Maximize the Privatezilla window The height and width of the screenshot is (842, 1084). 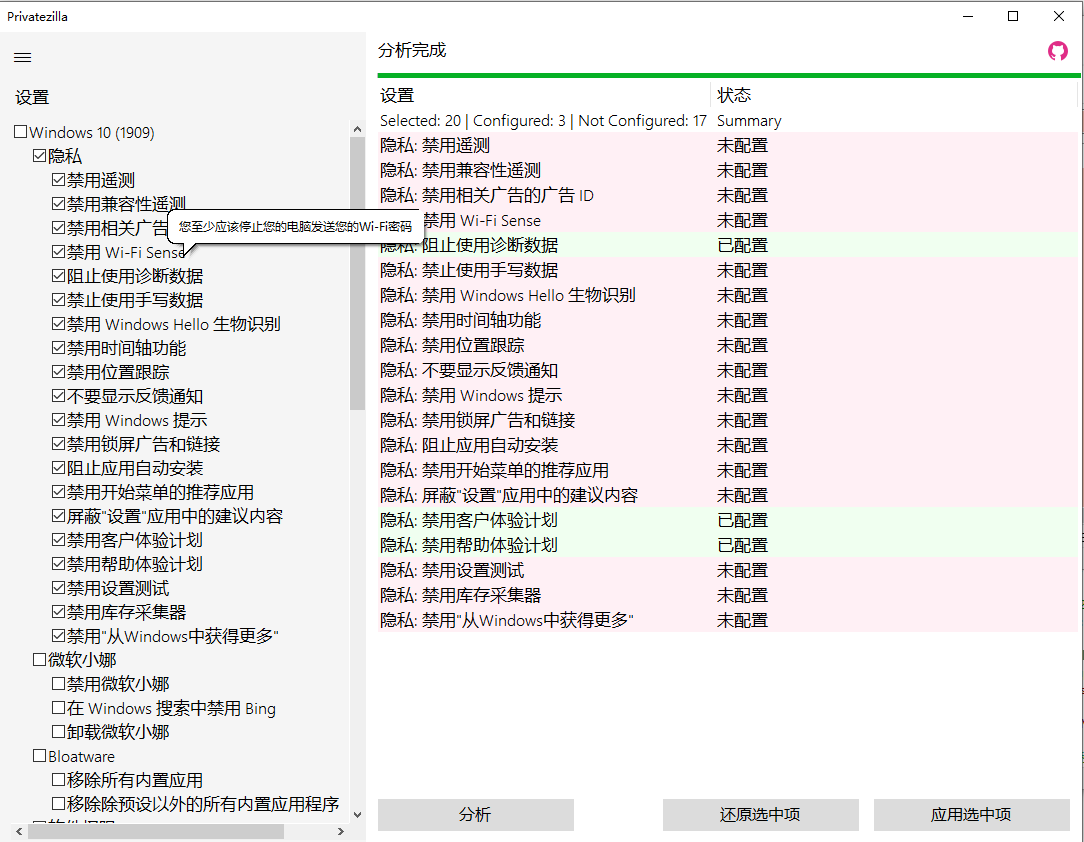[x=1013, y=16]
